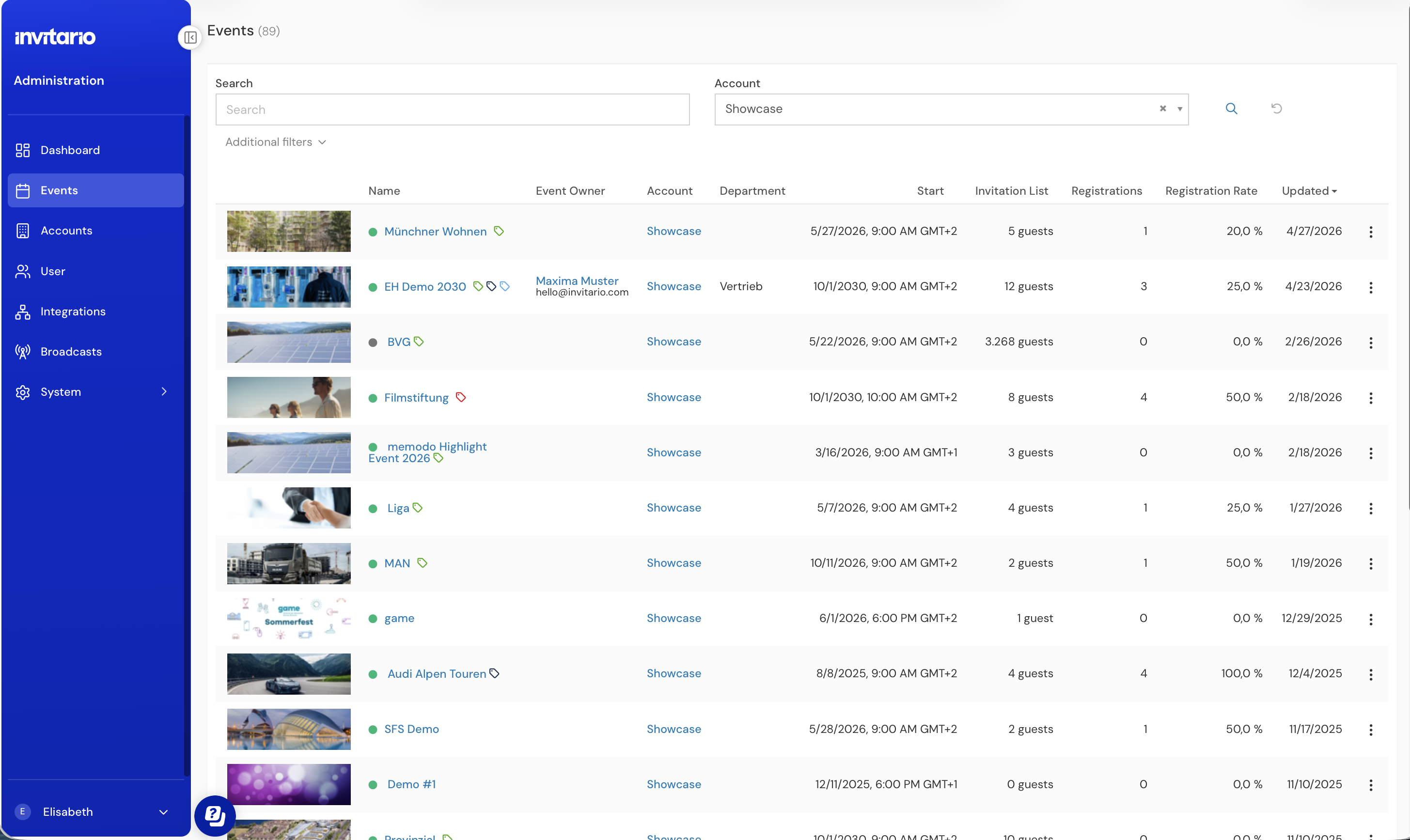Click the MAN truck thumbnail
This screenshot has height=840, width=1410.
tap(289, 564)
